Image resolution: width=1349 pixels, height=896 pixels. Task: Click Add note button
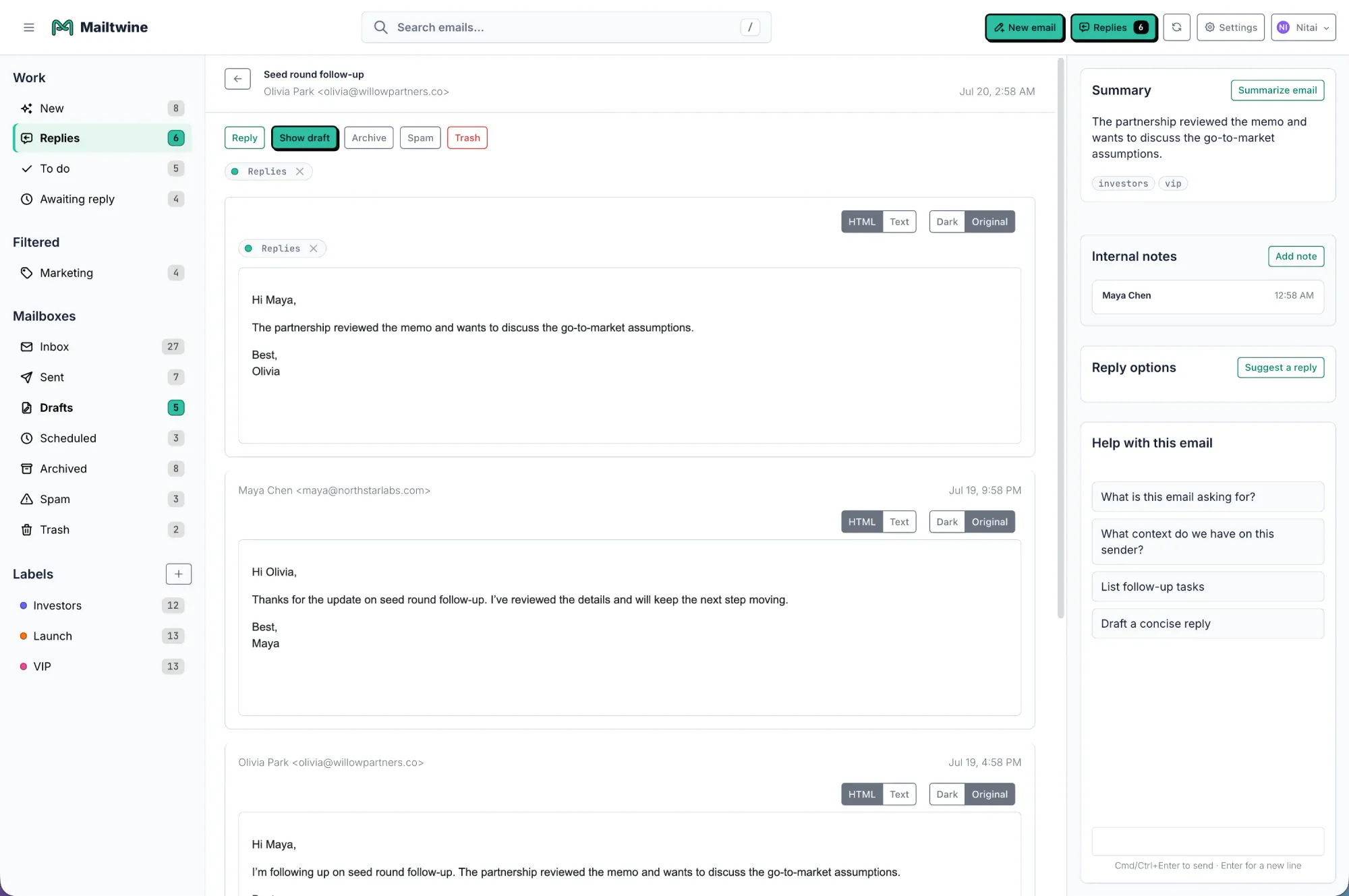pos(1296,256)
